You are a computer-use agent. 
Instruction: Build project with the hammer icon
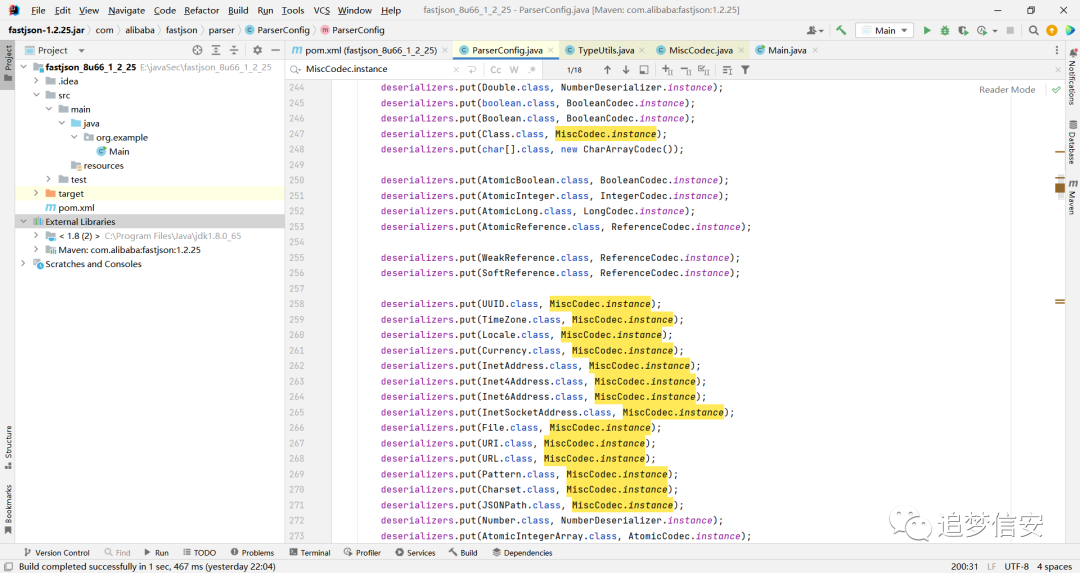click(841, 30)
